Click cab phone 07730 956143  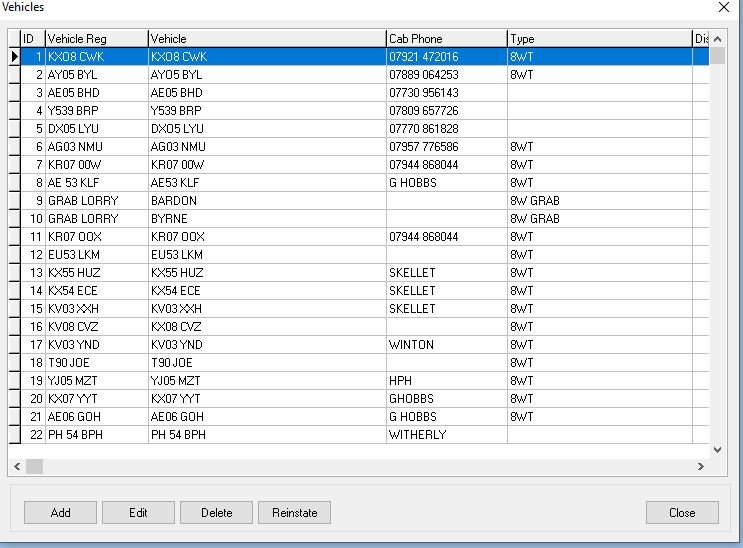(x=447, y=93)
